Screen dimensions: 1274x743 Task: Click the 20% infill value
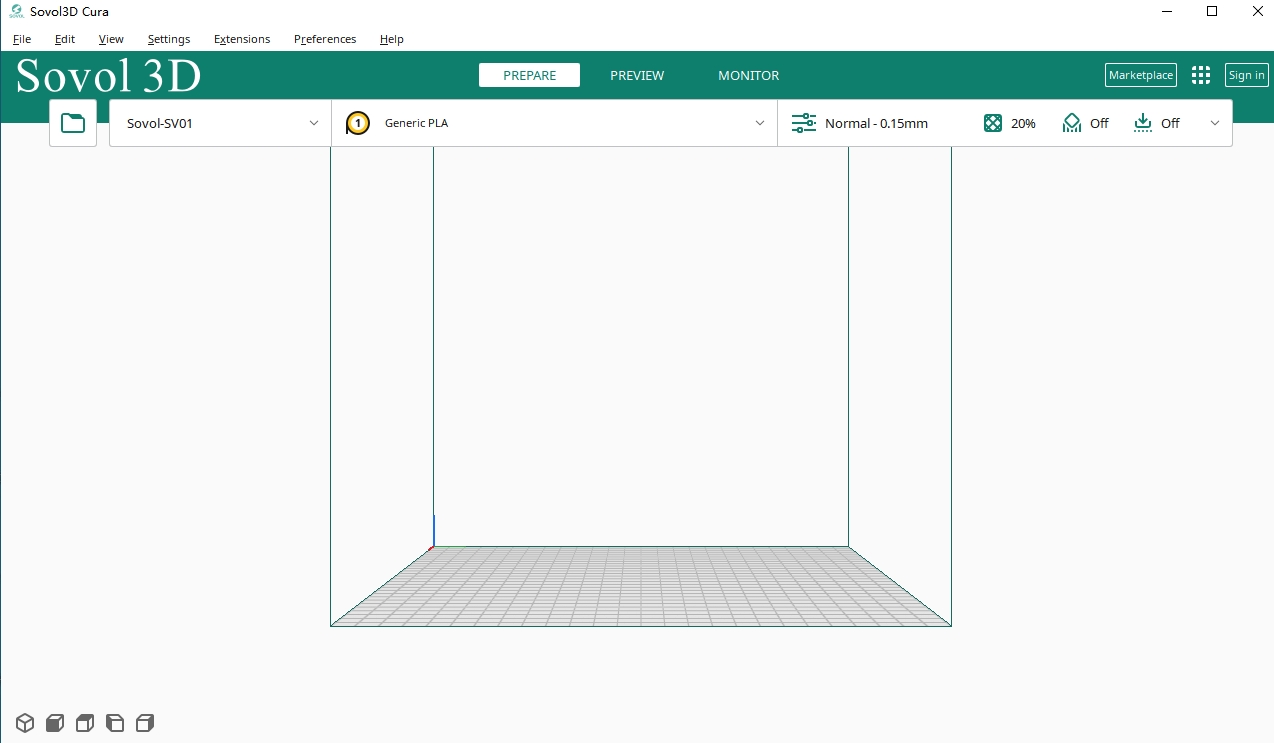click(1023, 123)
